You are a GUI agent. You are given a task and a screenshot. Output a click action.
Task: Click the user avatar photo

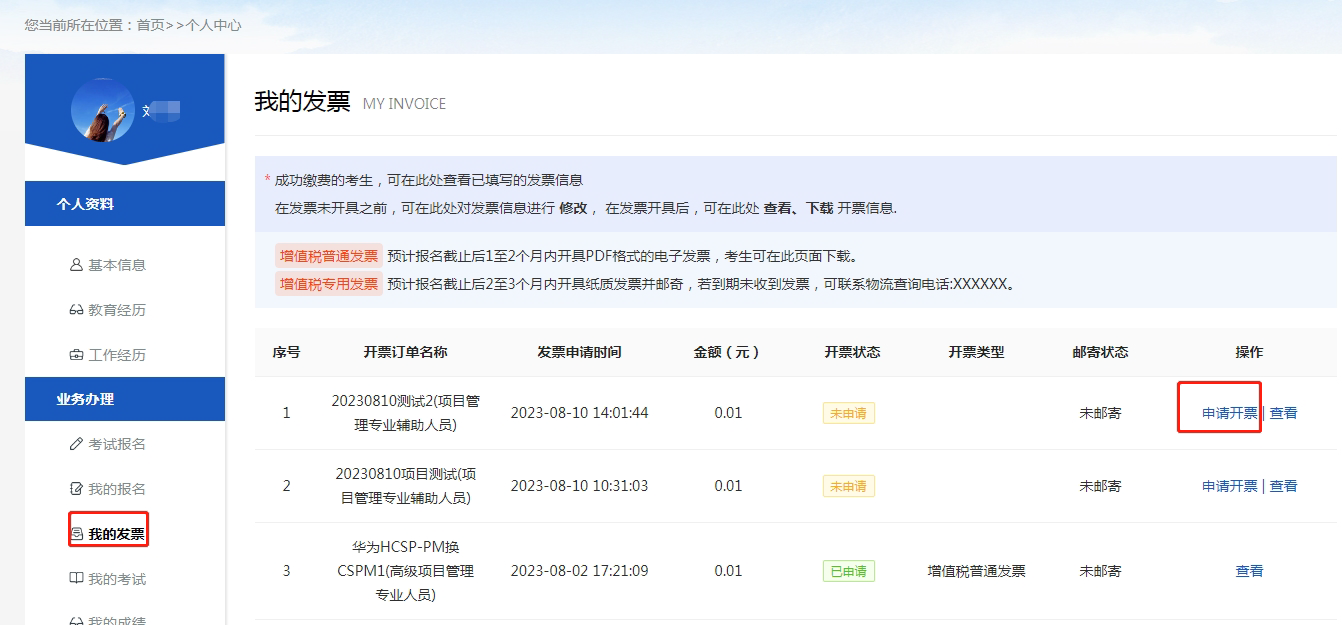(102, 109)
